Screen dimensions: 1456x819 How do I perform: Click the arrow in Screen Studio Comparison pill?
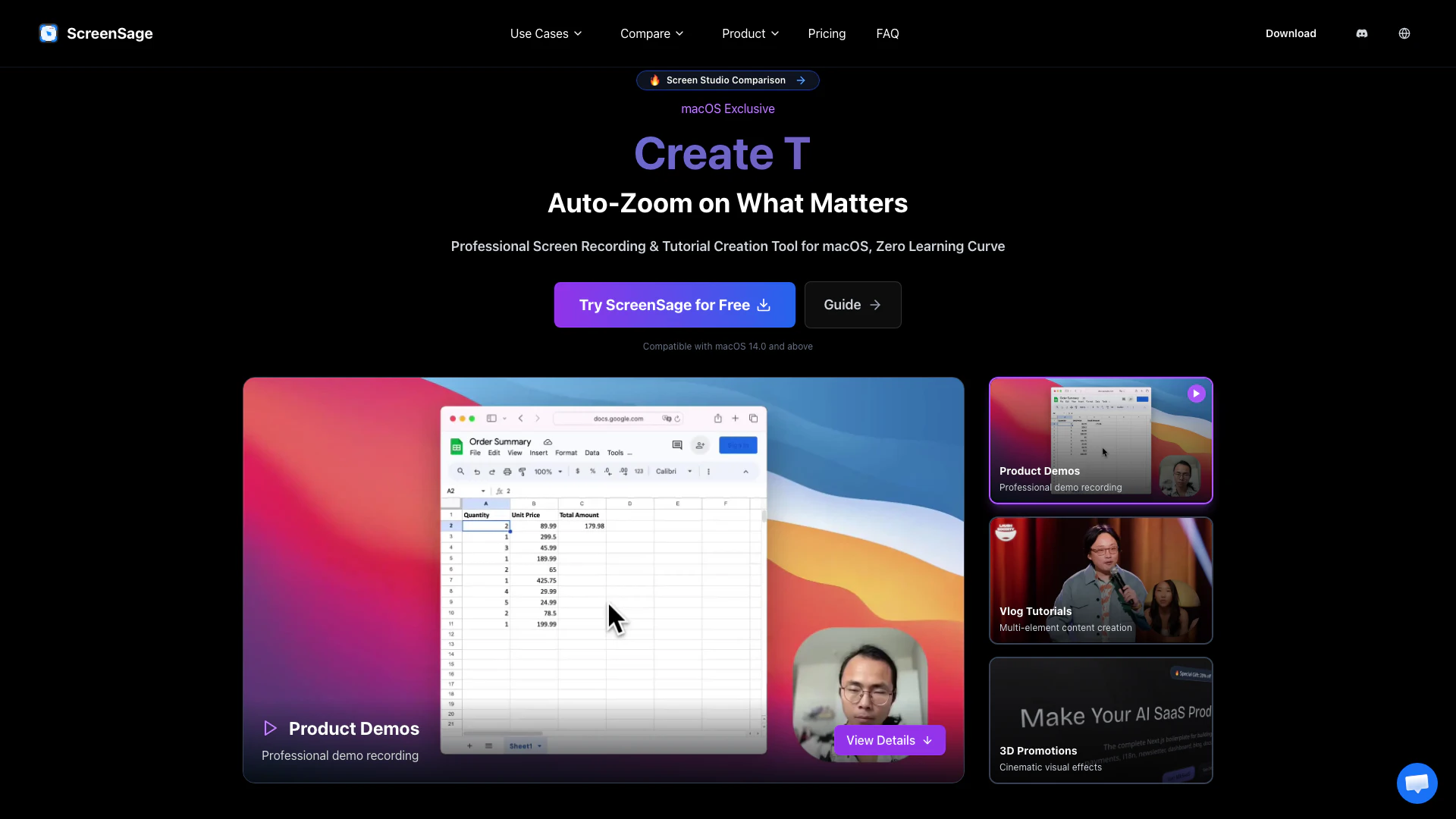click(x=801, y=80)
